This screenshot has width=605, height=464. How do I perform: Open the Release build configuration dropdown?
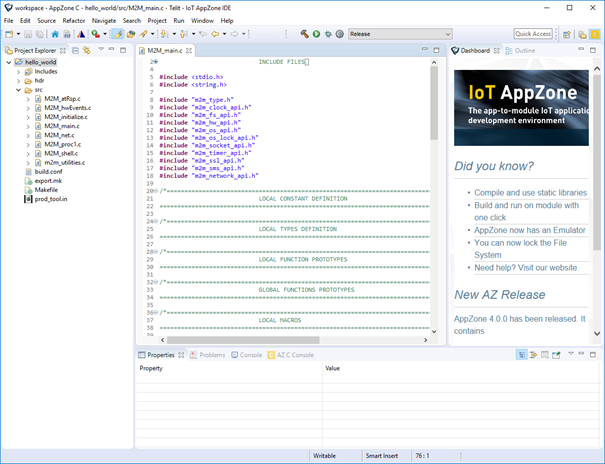tap(400, 34)
